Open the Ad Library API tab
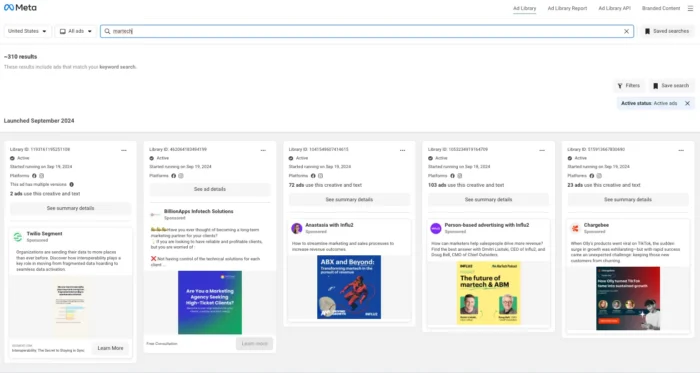Screen dimensions: 700x373 614,8
